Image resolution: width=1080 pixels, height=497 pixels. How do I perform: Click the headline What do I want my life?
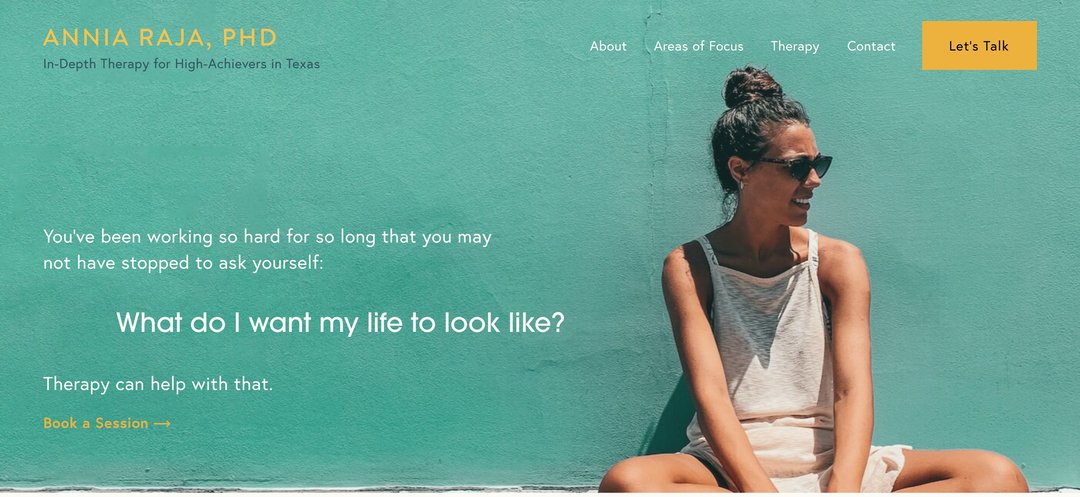tap(340, 322)
